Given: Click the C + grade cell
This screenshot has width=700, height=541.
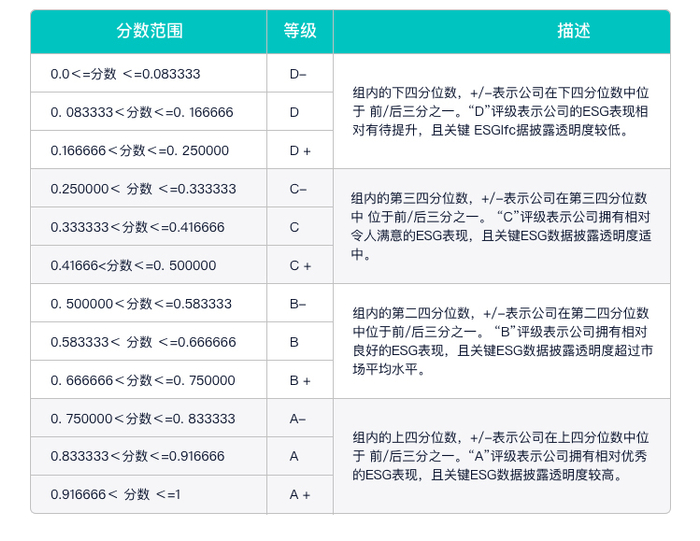Looking at the screenshot, I should click(x=300, y=265).
